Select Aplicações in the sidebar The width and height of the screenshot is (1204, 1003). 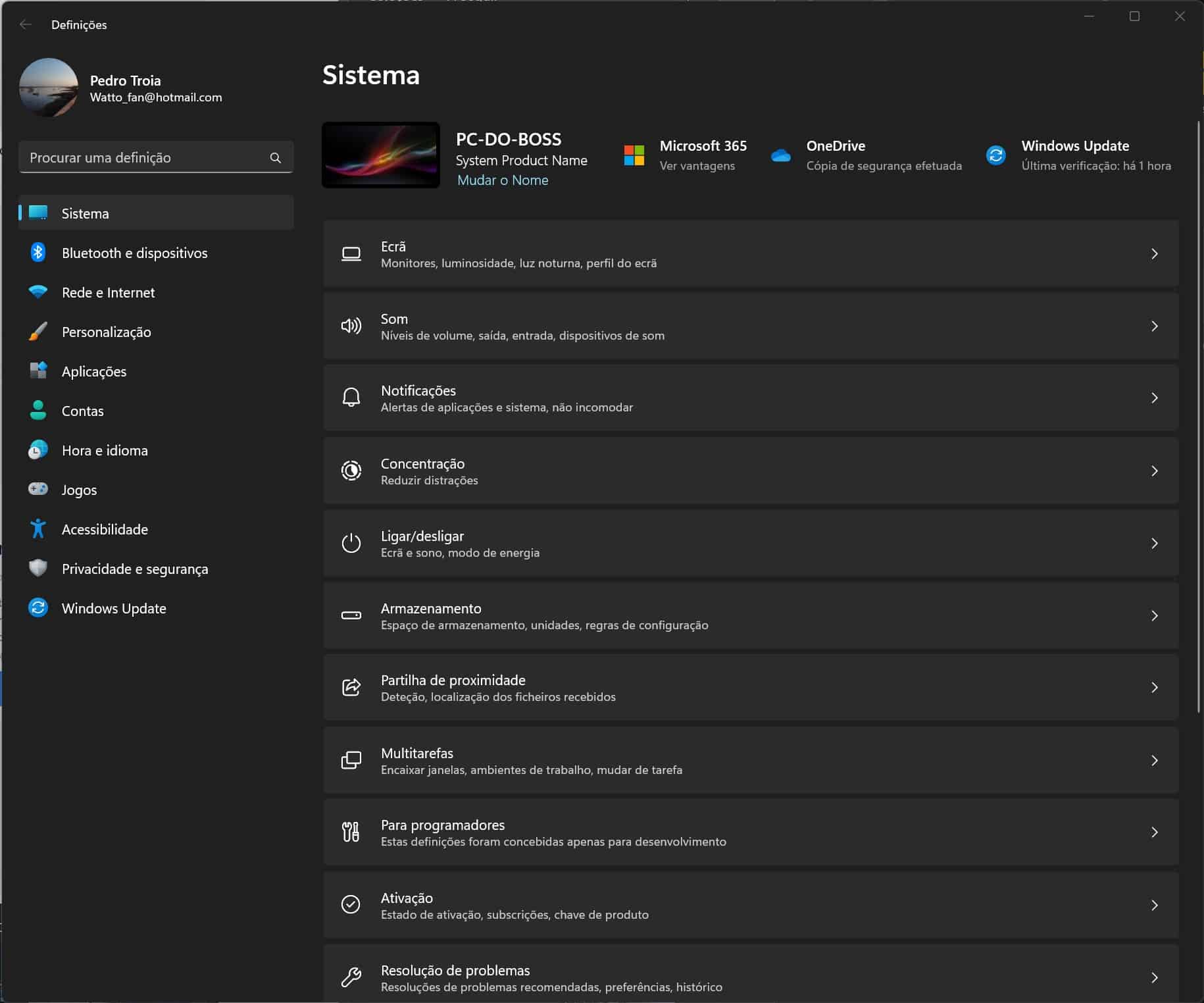(94, 371)
